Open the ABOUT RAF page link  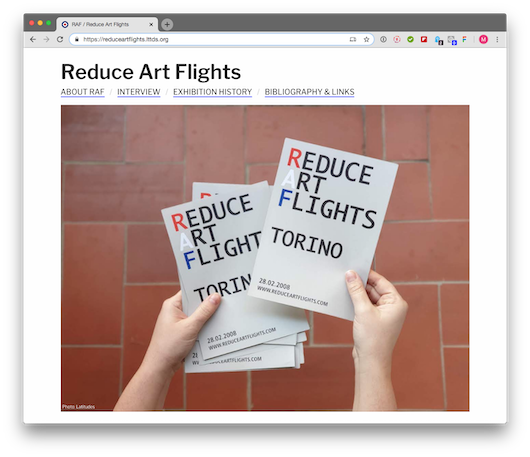(x=82, y=92)
